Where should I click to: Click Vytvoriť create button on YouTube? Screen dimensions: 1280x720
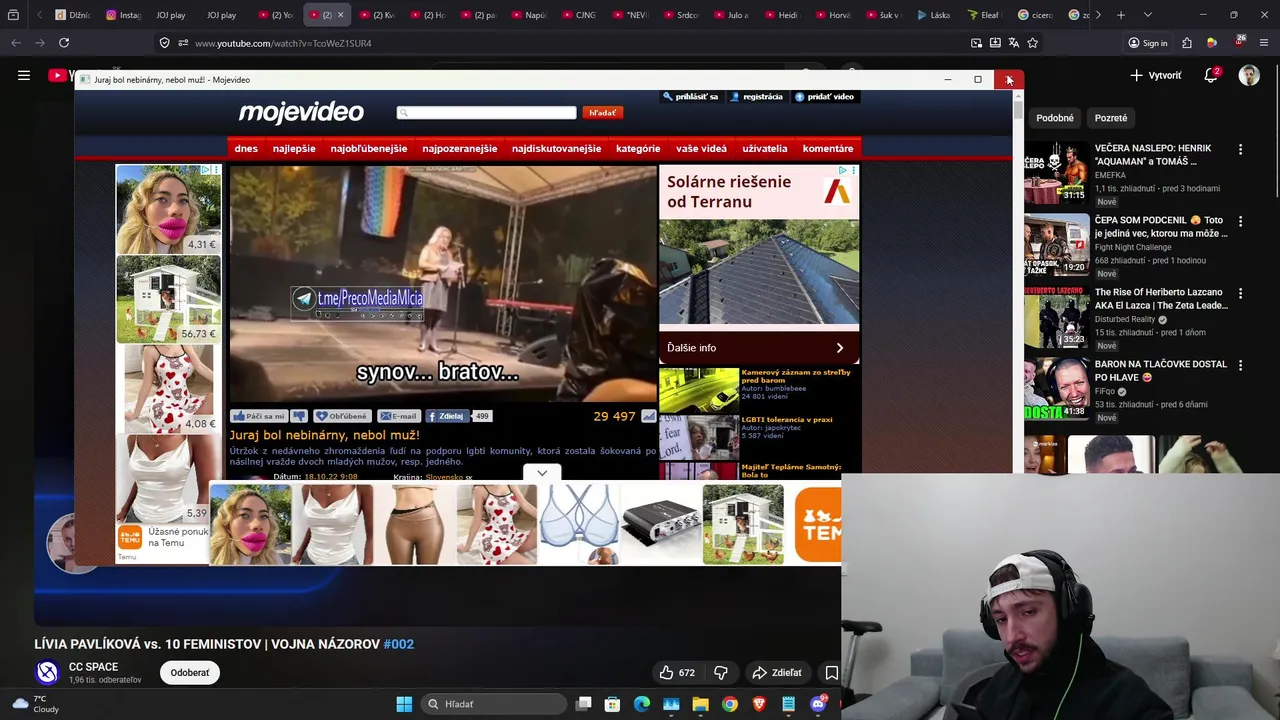point(1155,75)
